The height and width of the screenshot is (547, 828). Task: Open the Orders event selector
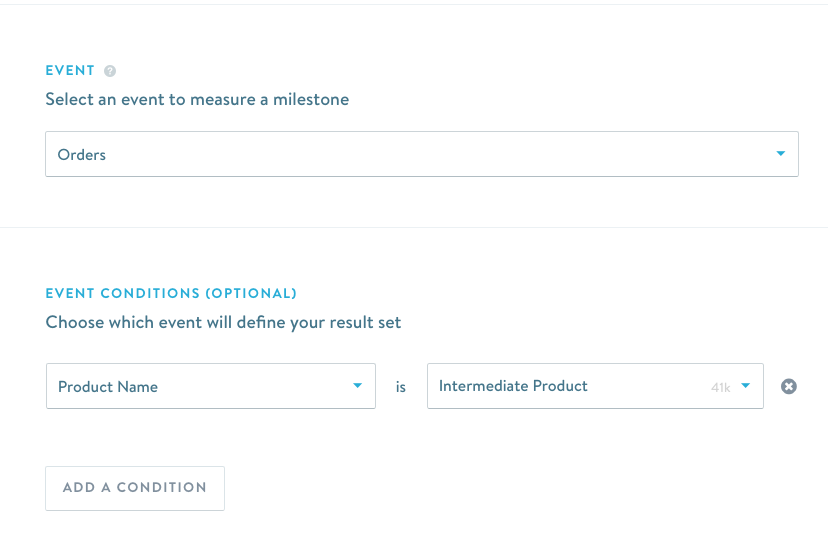(421, 154)
